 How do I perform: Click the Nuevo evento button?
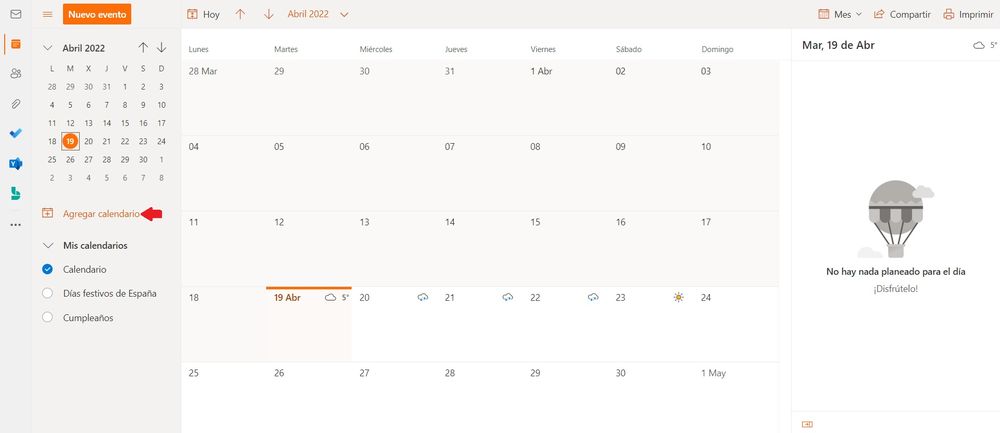click(97, 15)
